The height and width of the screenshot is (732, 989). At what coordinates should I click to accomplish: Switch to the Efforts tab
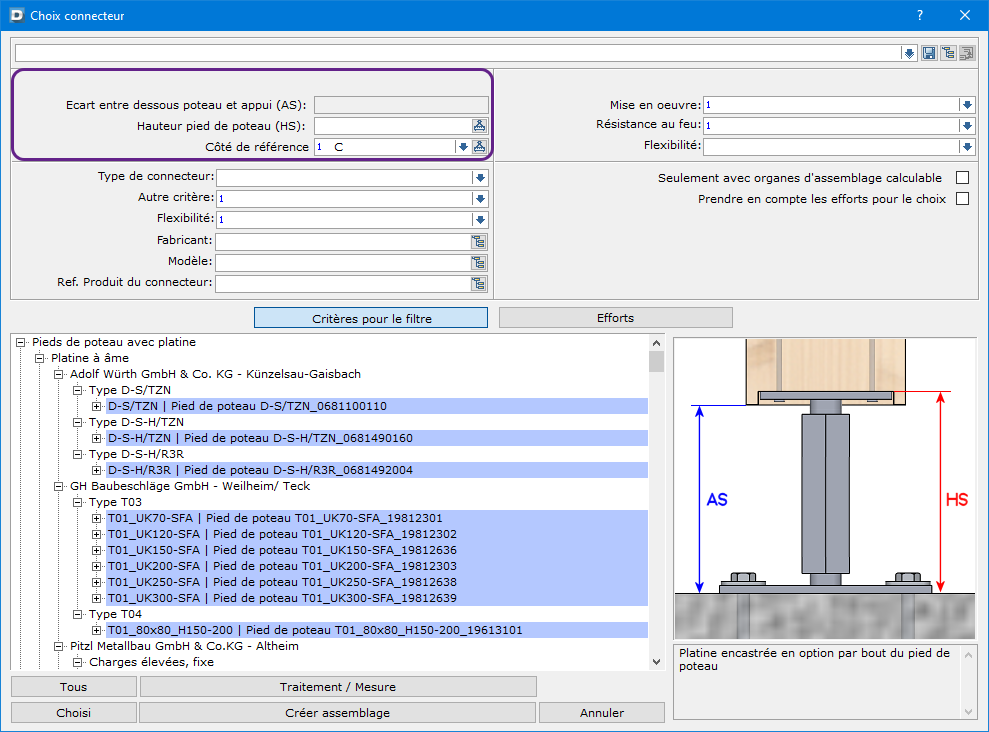pos(615,318)
